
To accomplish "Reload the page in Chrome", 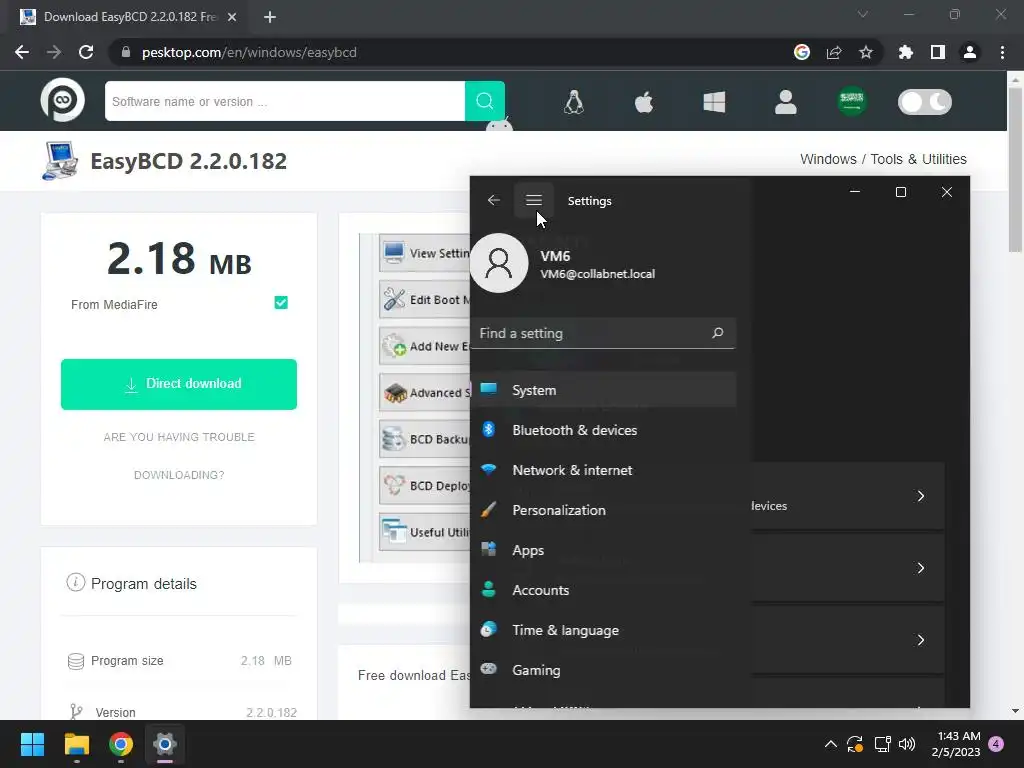I will 86,52.
